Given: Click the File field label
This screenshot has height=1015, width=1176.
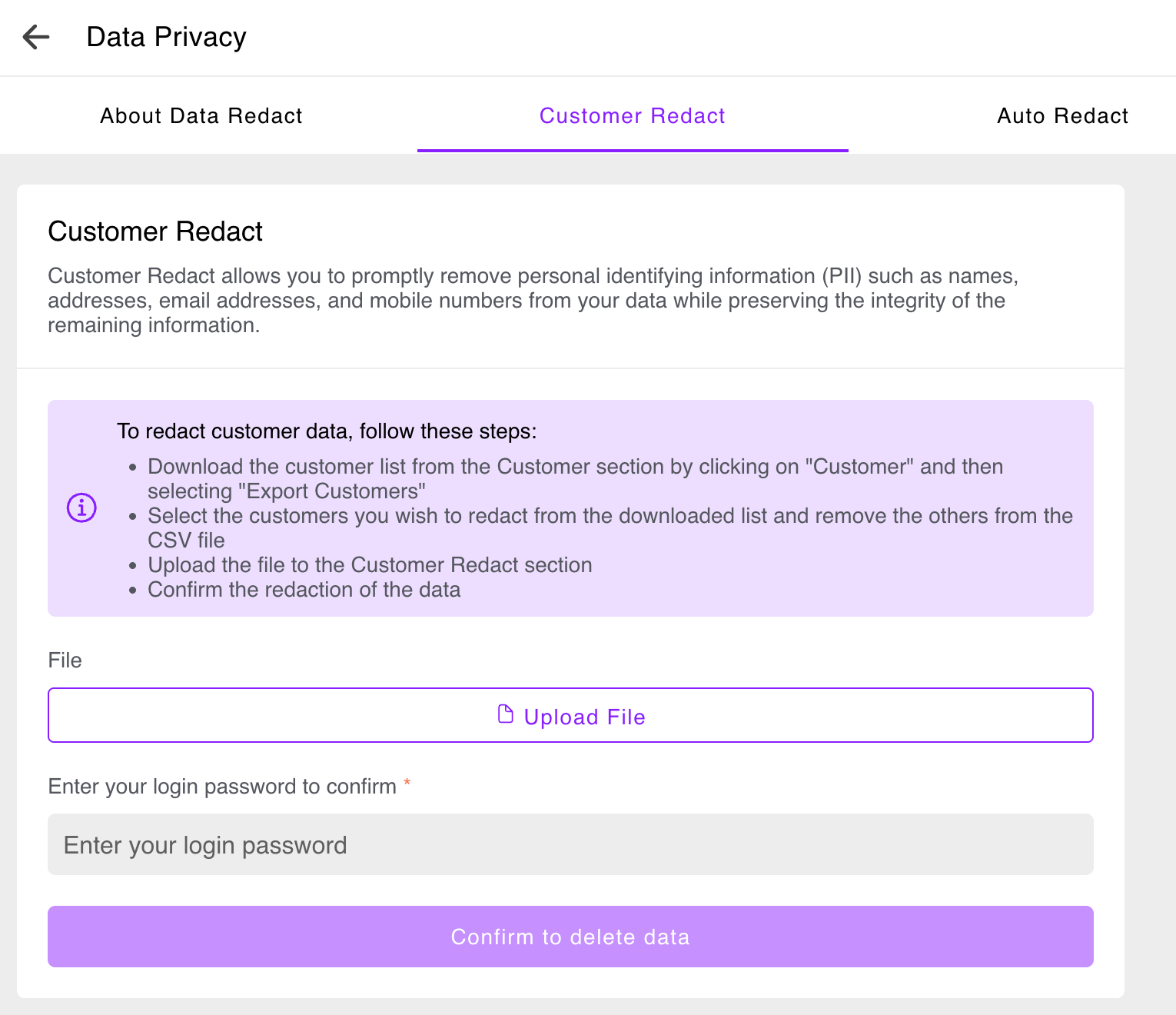Looking at the screenshot, I should tap(65, 661).
